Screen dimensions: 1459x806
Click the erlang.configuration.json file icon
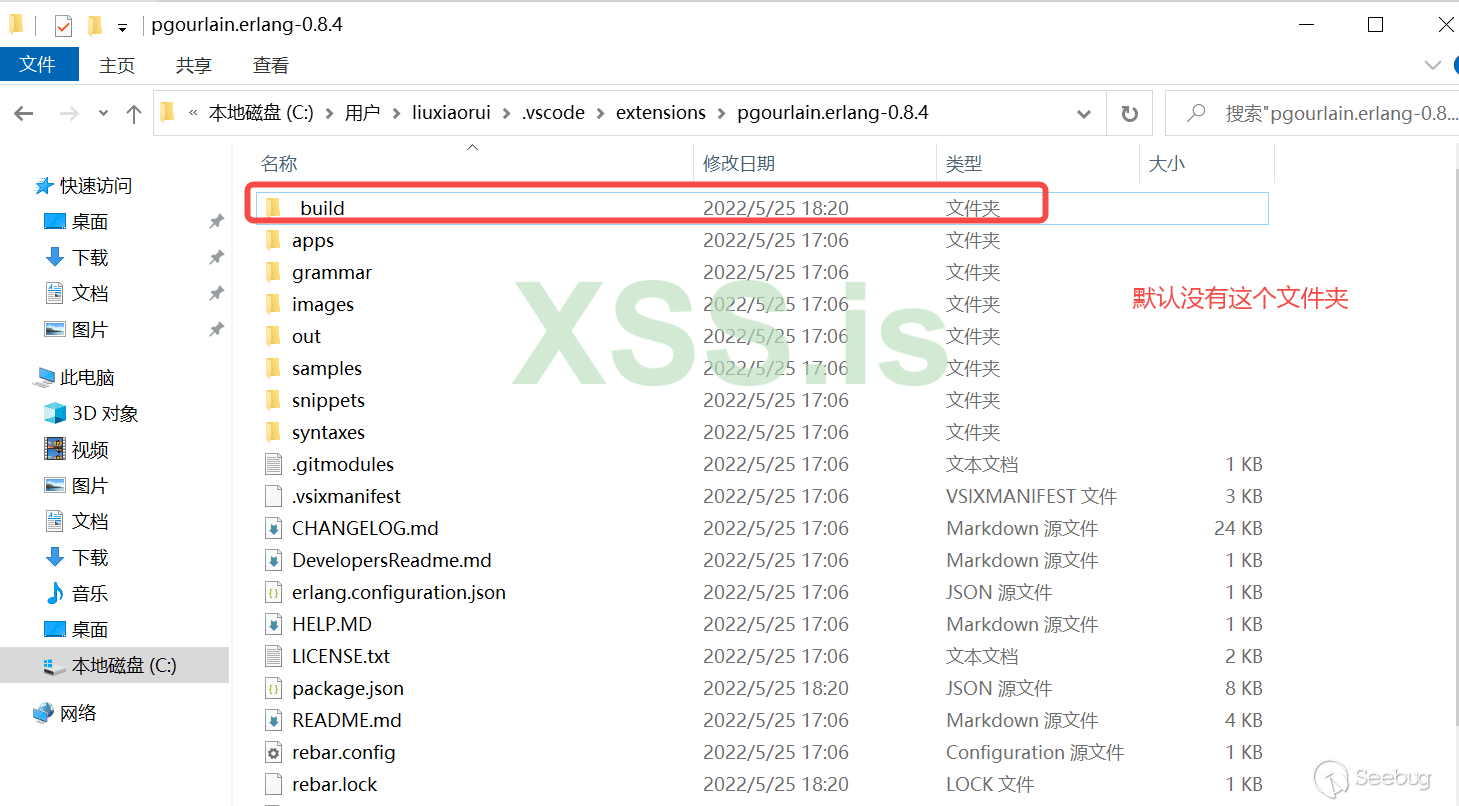coord(273,592)
